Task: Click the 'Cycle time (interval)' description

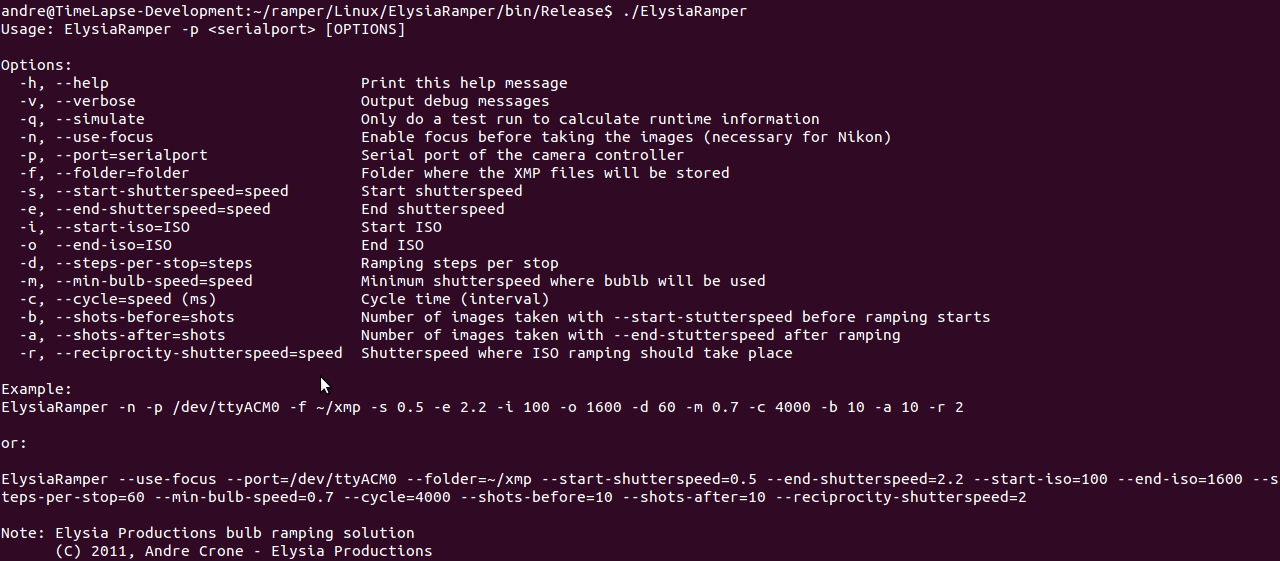Action: point(455,299)
